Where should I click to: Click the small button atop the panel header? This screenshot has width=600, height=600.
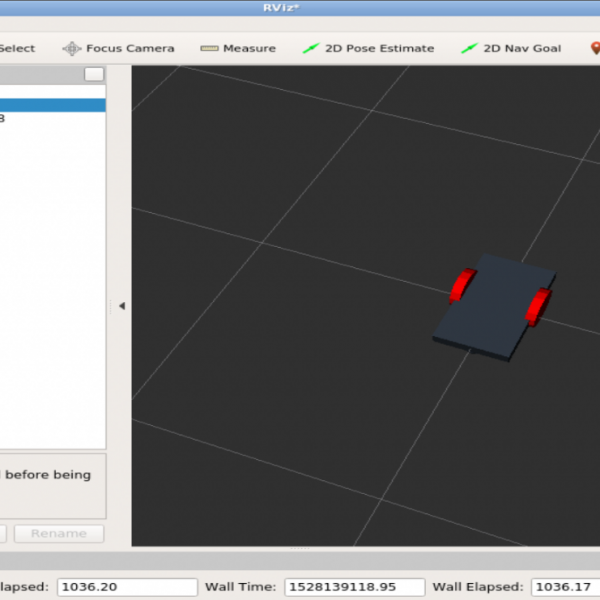(x=94, y=74)
